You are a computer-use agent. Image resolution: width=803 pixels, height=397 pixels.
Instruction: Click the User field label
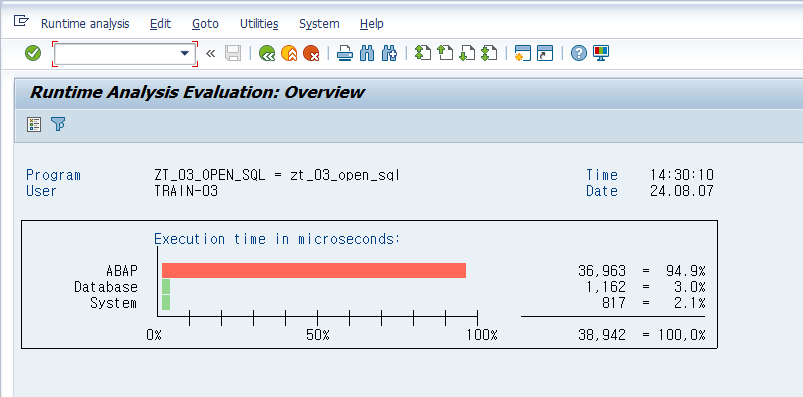[41, 191]
